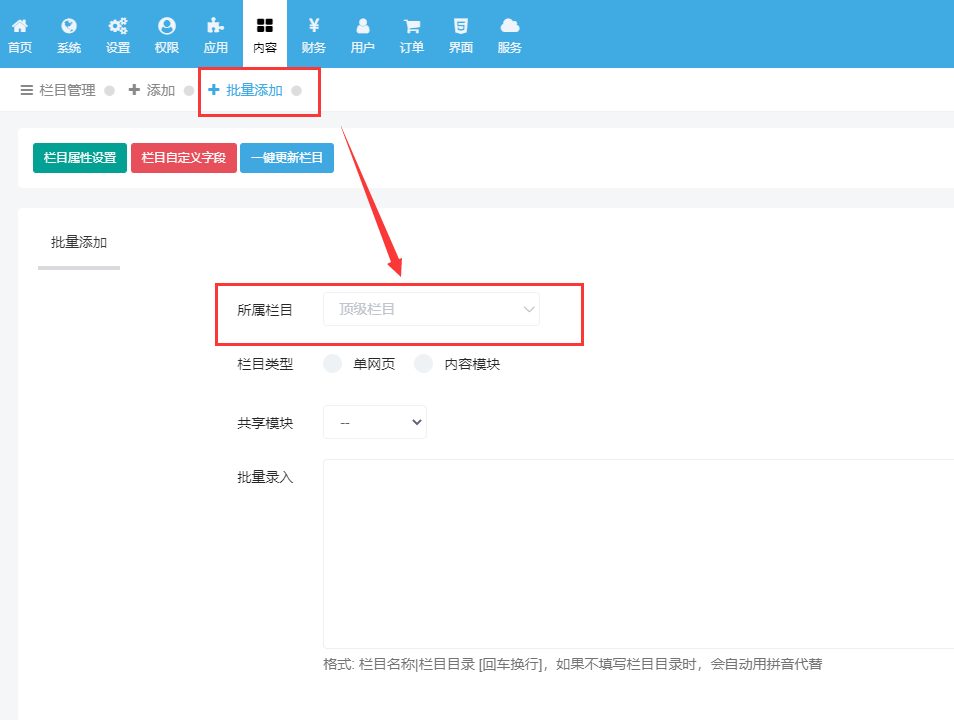954x720 pixels.
Task: Open the 订单 menu label
Action: click(x=412, y=47)
